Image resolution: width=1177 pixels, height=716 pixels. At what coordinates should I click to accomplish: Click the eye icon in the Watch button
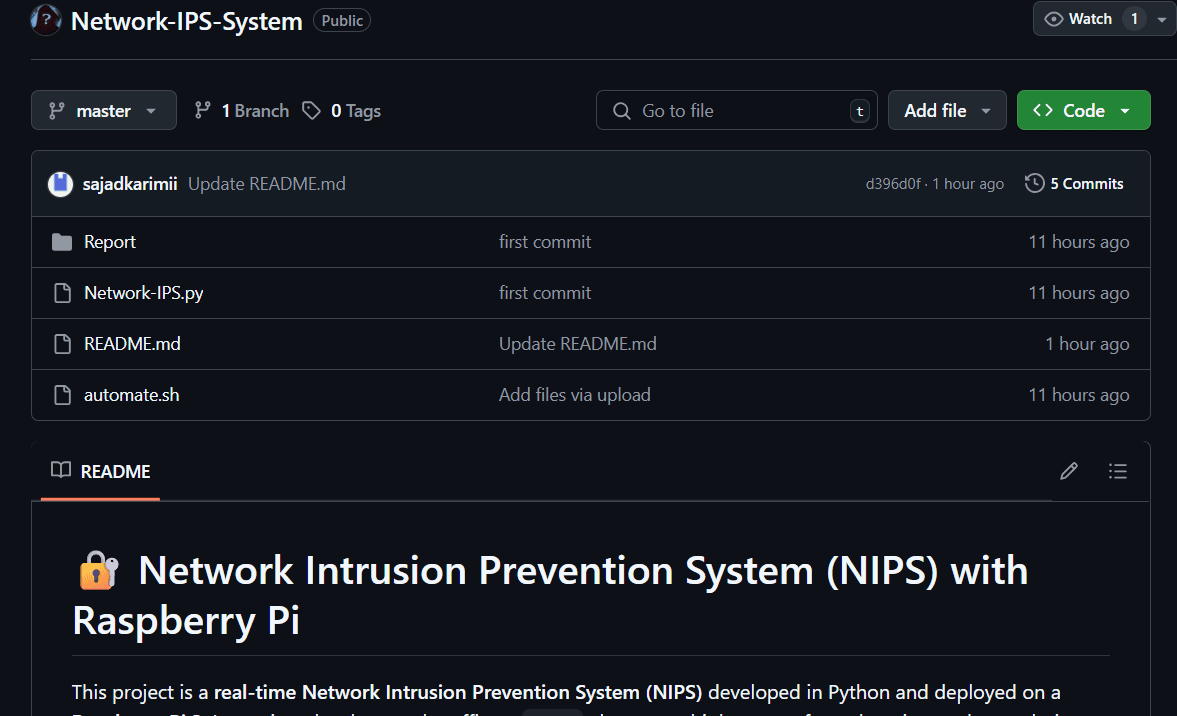1053,18
